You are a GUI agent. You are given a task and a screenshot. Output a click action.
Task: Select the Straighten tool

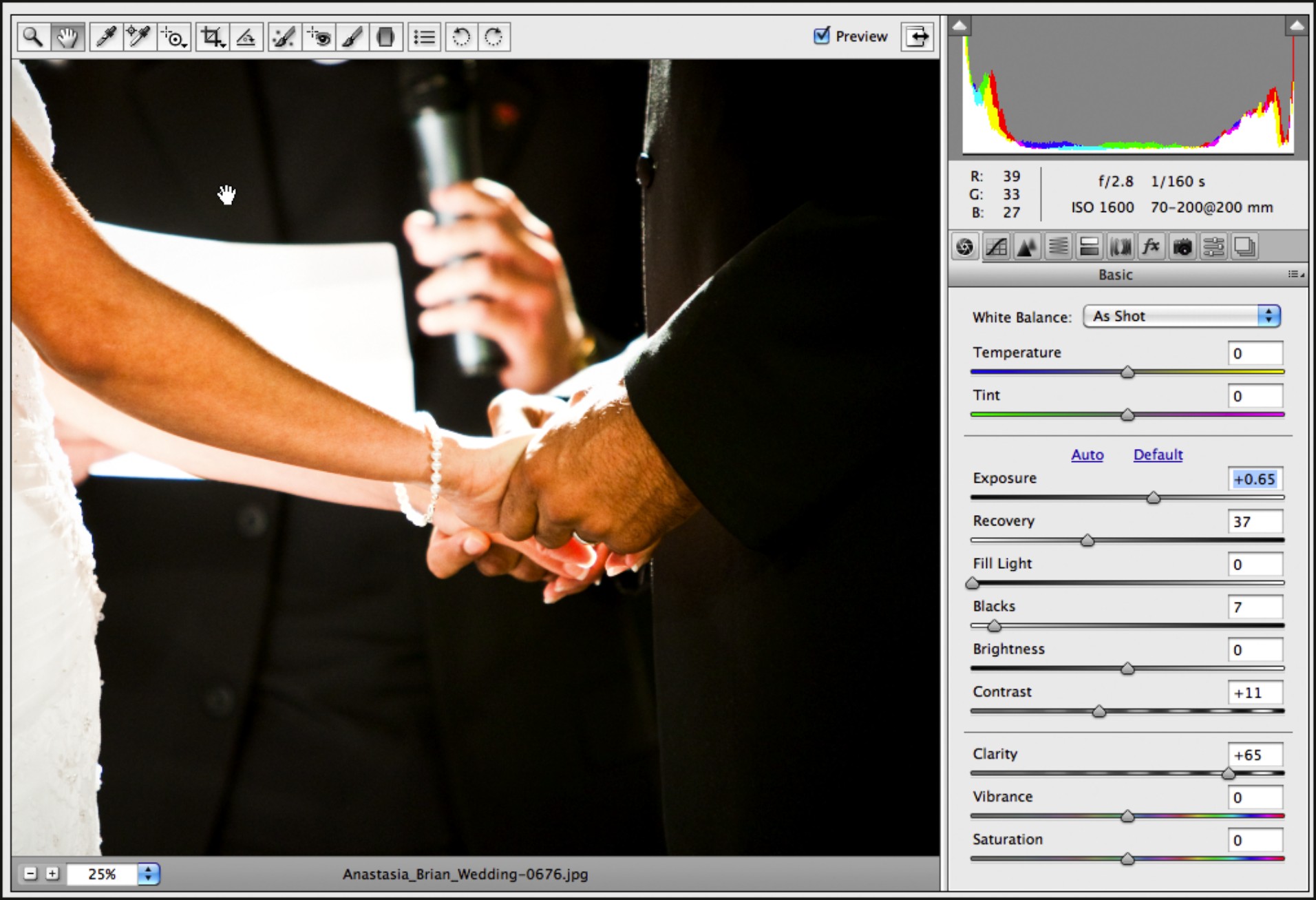coord(246,36)
